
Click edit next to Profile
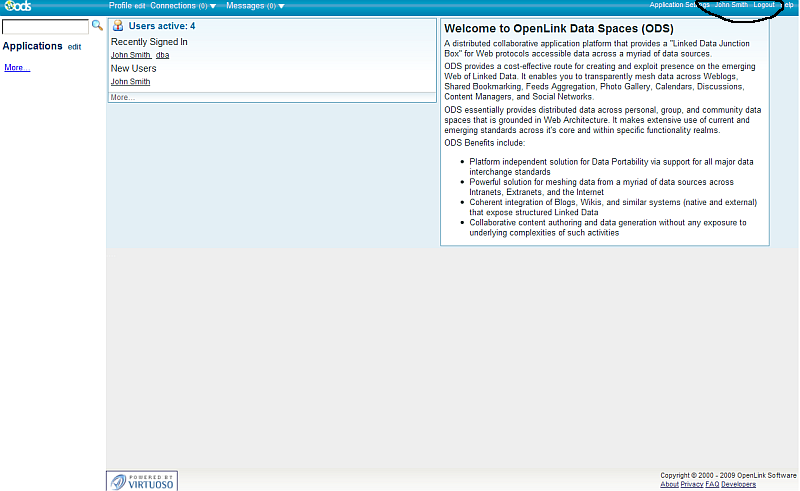(140, 6)
